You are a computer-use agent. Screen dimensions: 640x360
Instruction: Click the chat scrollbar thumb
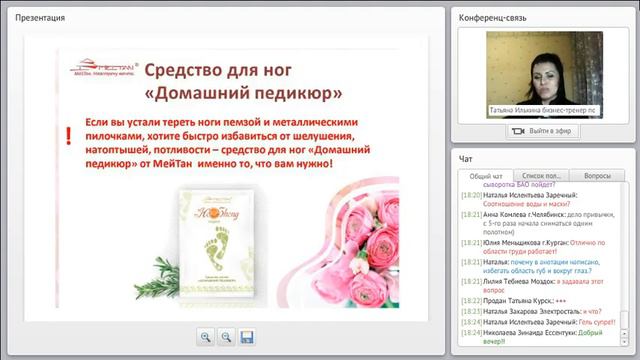624,319
